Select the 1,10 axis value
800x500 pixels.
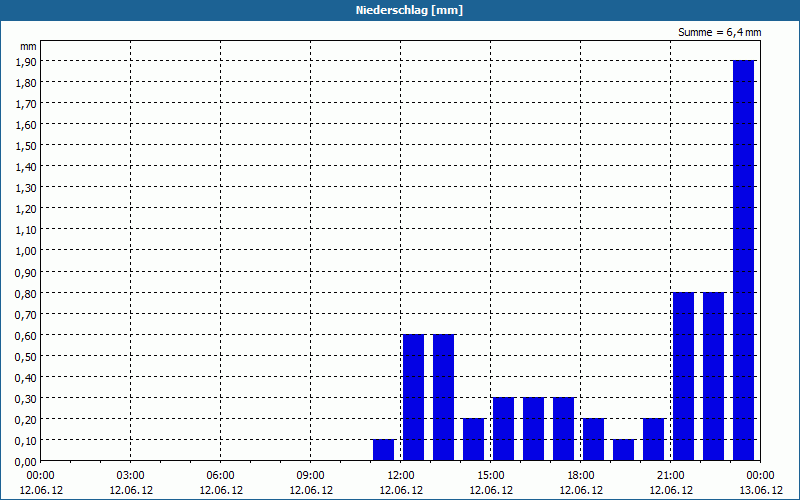point(26,230)
